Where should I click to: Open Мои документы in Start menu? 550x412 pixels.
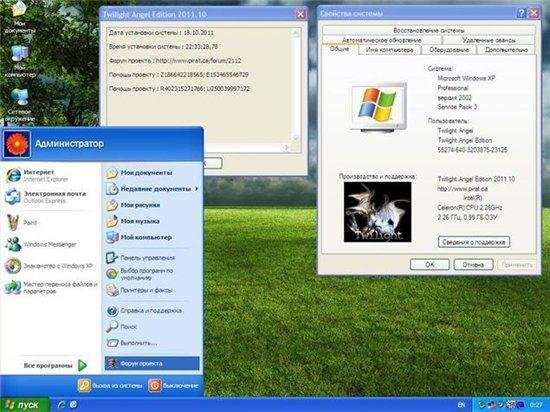click(x=140, y=173)
